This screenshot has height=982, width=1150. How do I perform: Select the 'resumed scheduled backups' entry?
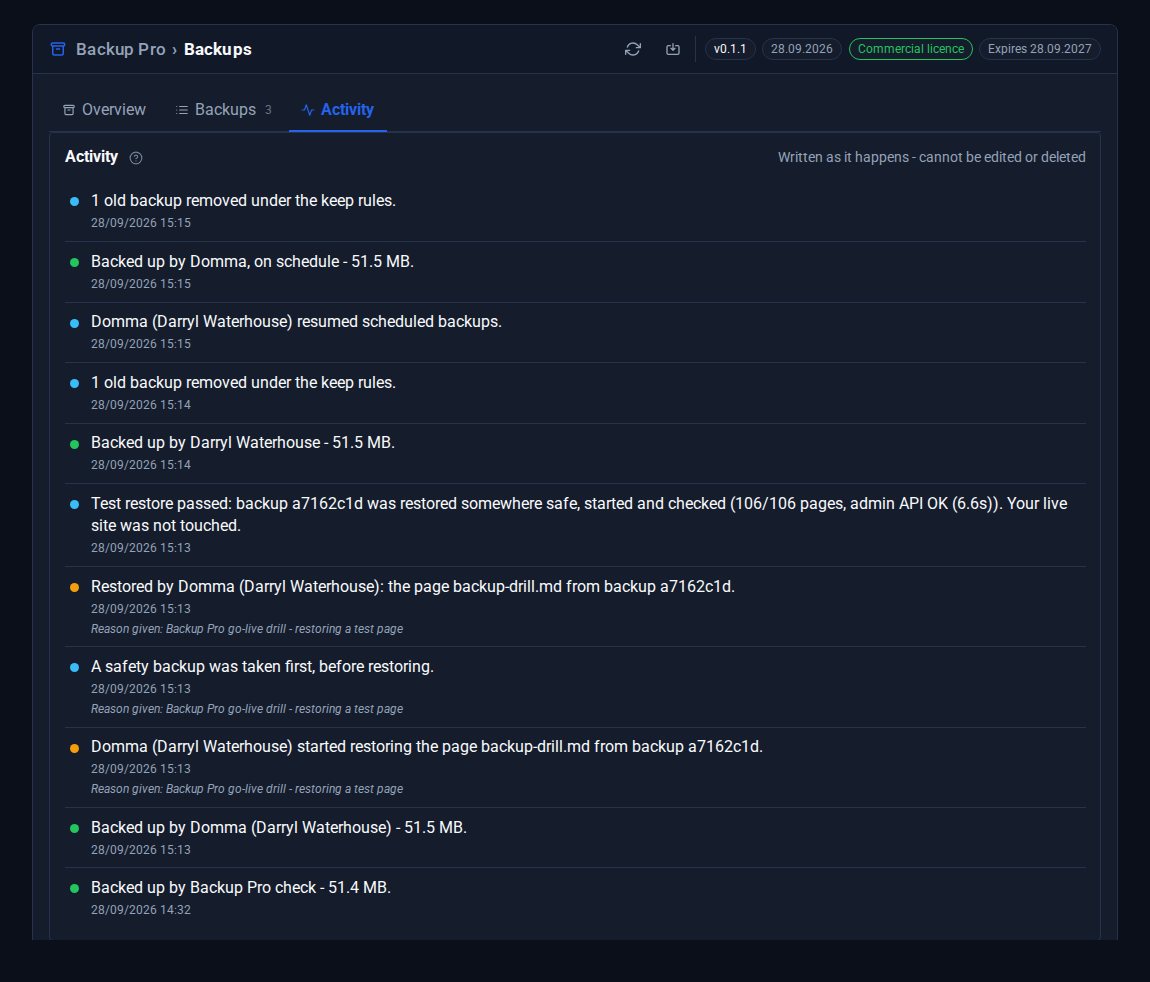click(x=575, y=332)
